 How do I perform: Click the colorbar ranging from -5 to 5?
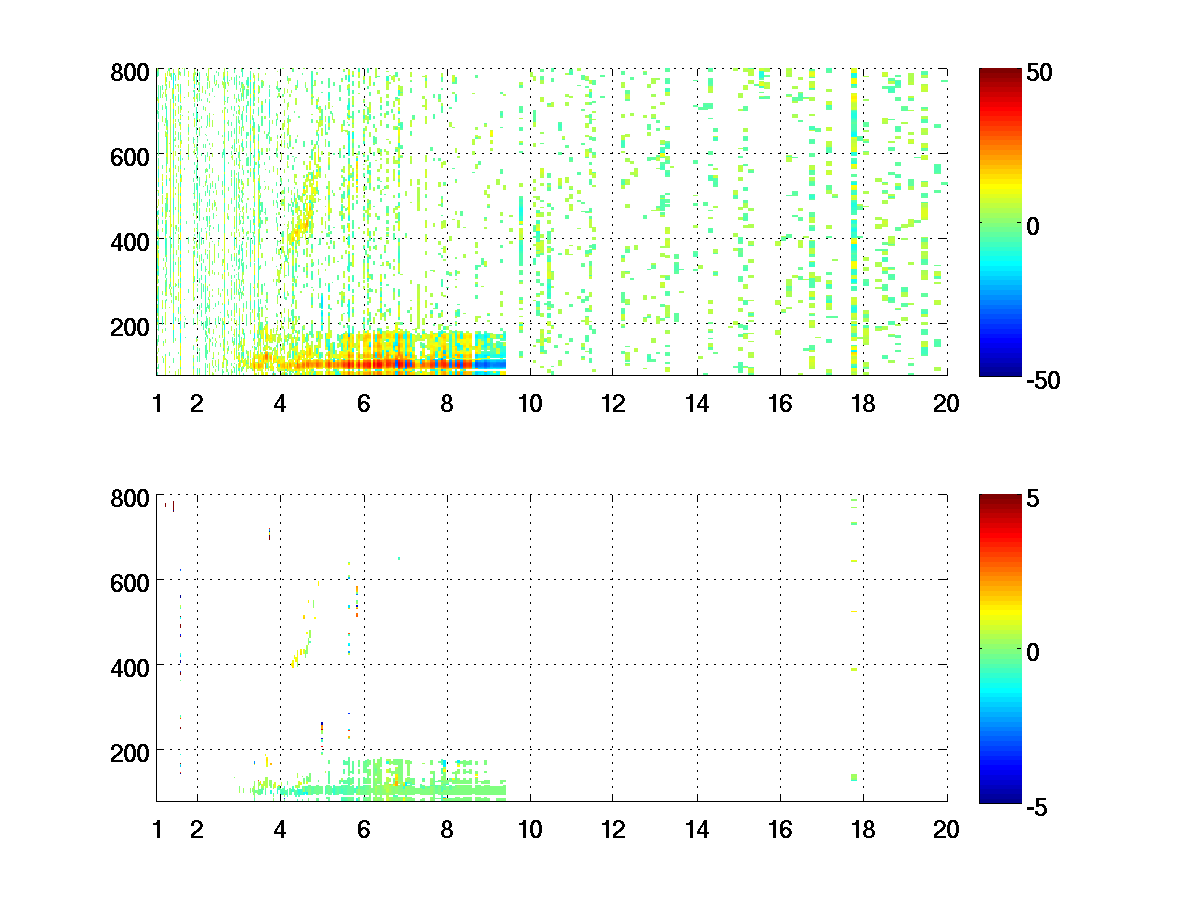(1000, 647)
